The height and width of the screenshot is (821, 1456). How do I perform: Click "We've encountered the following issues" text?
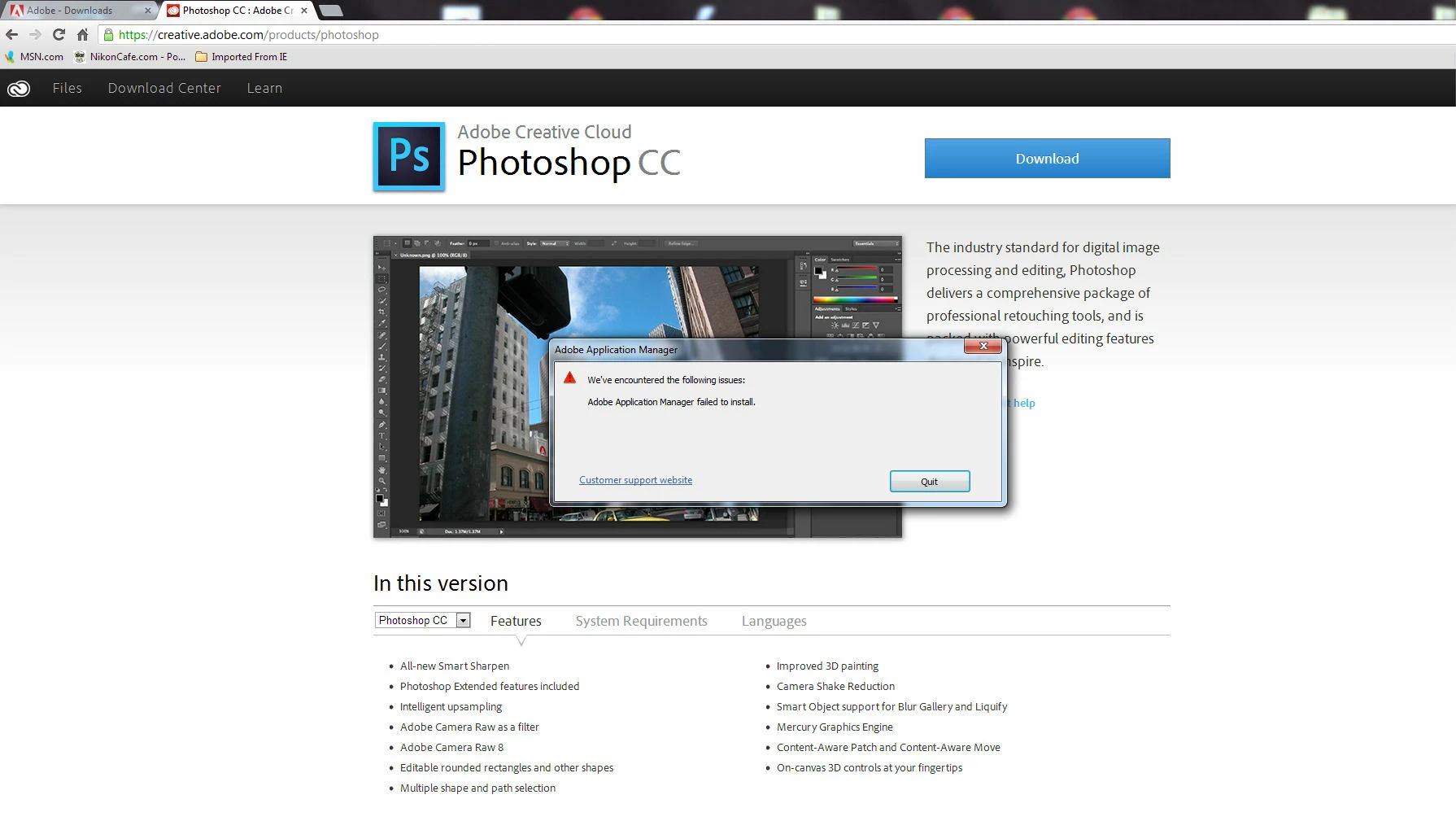[x=666, y=380]
